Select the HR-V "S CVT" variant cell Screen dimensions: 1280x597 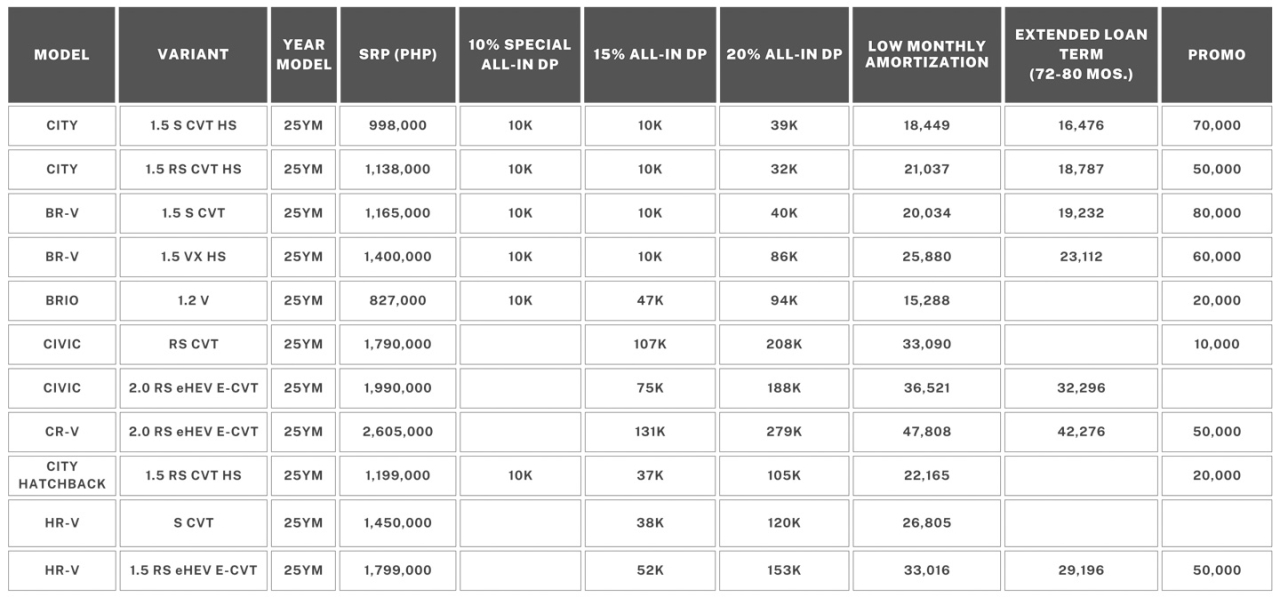193,523
